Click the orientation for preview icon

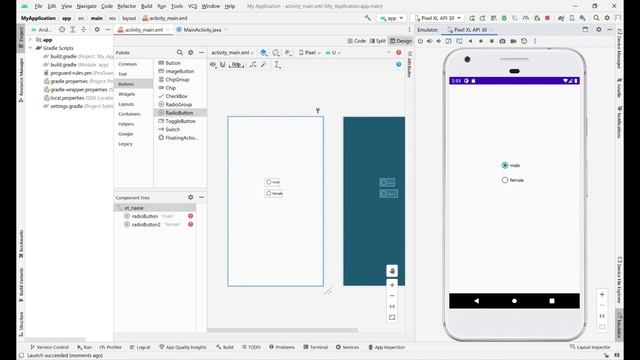(x=276, y=52)
